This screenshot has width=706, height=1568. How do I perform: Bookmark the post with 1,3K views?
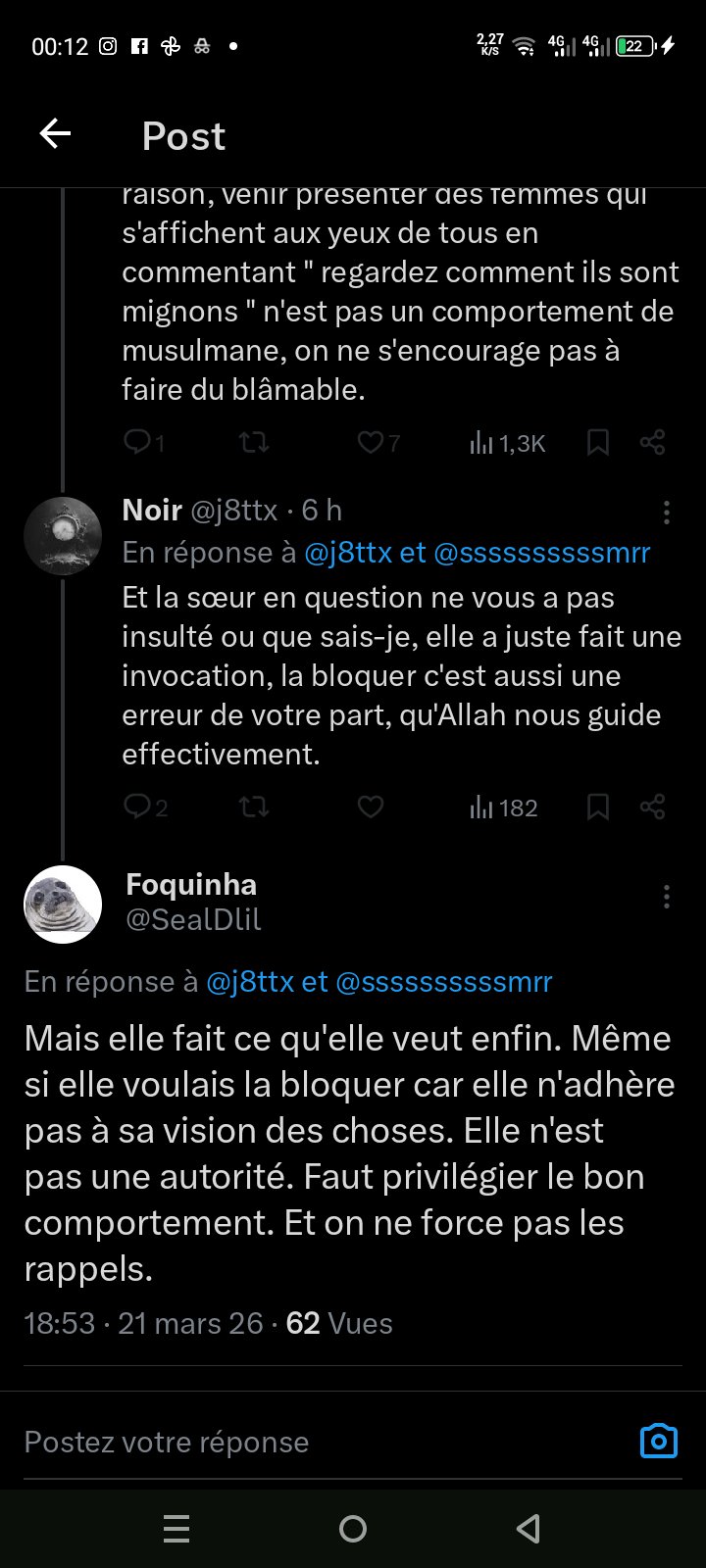coord(597,443)
